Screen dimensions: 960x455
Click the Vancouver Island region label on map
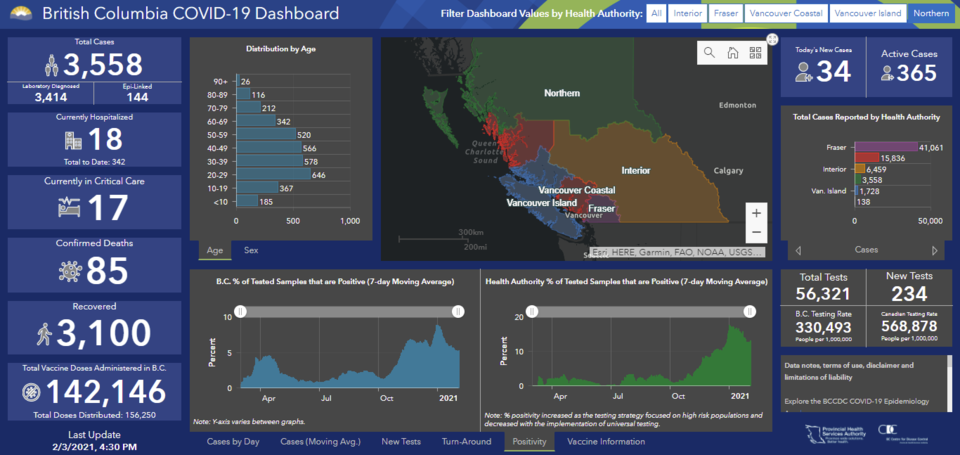541,203
